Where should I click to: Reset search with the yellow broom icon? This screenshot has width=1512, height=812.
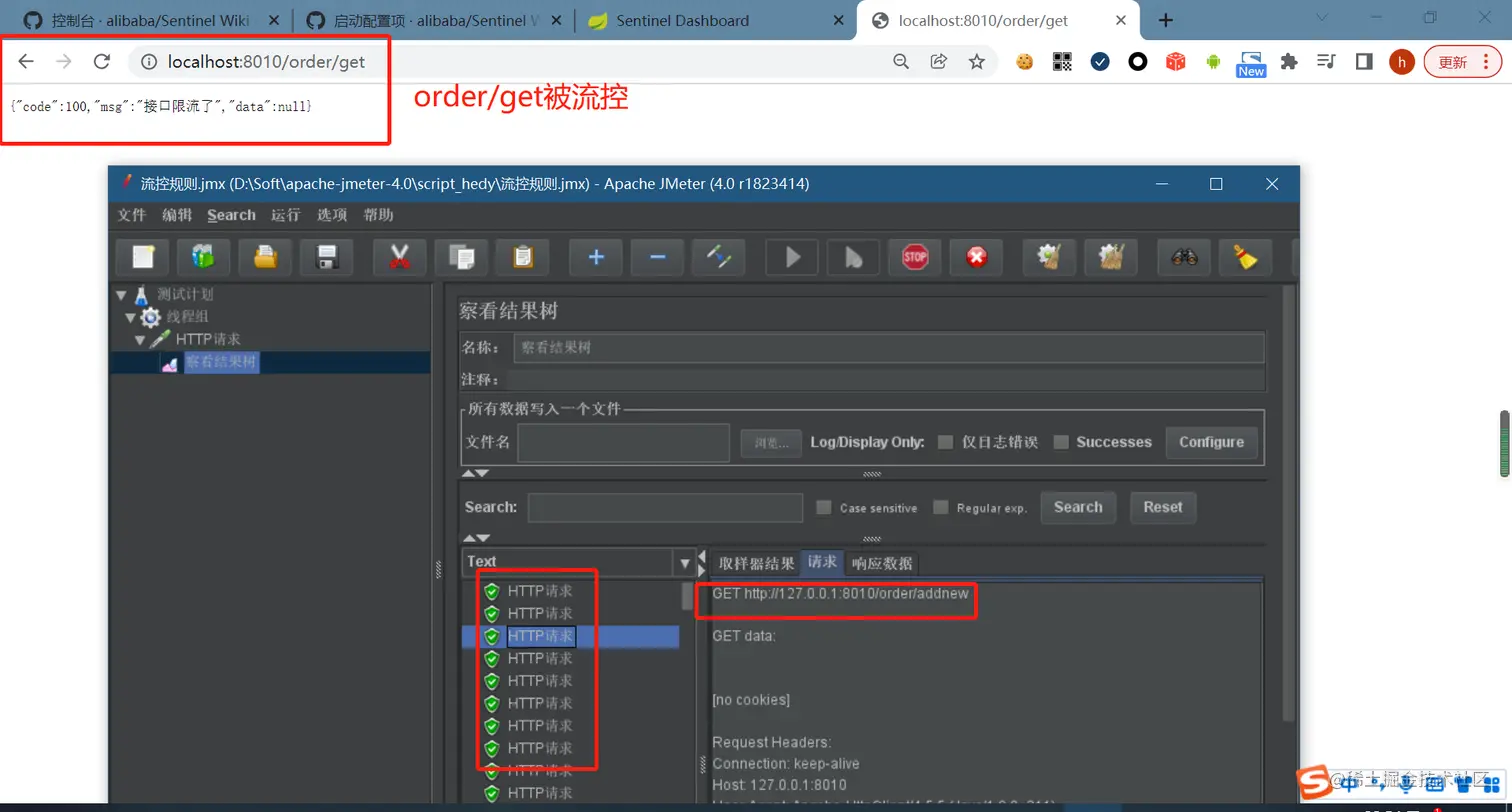[1245, 257]
